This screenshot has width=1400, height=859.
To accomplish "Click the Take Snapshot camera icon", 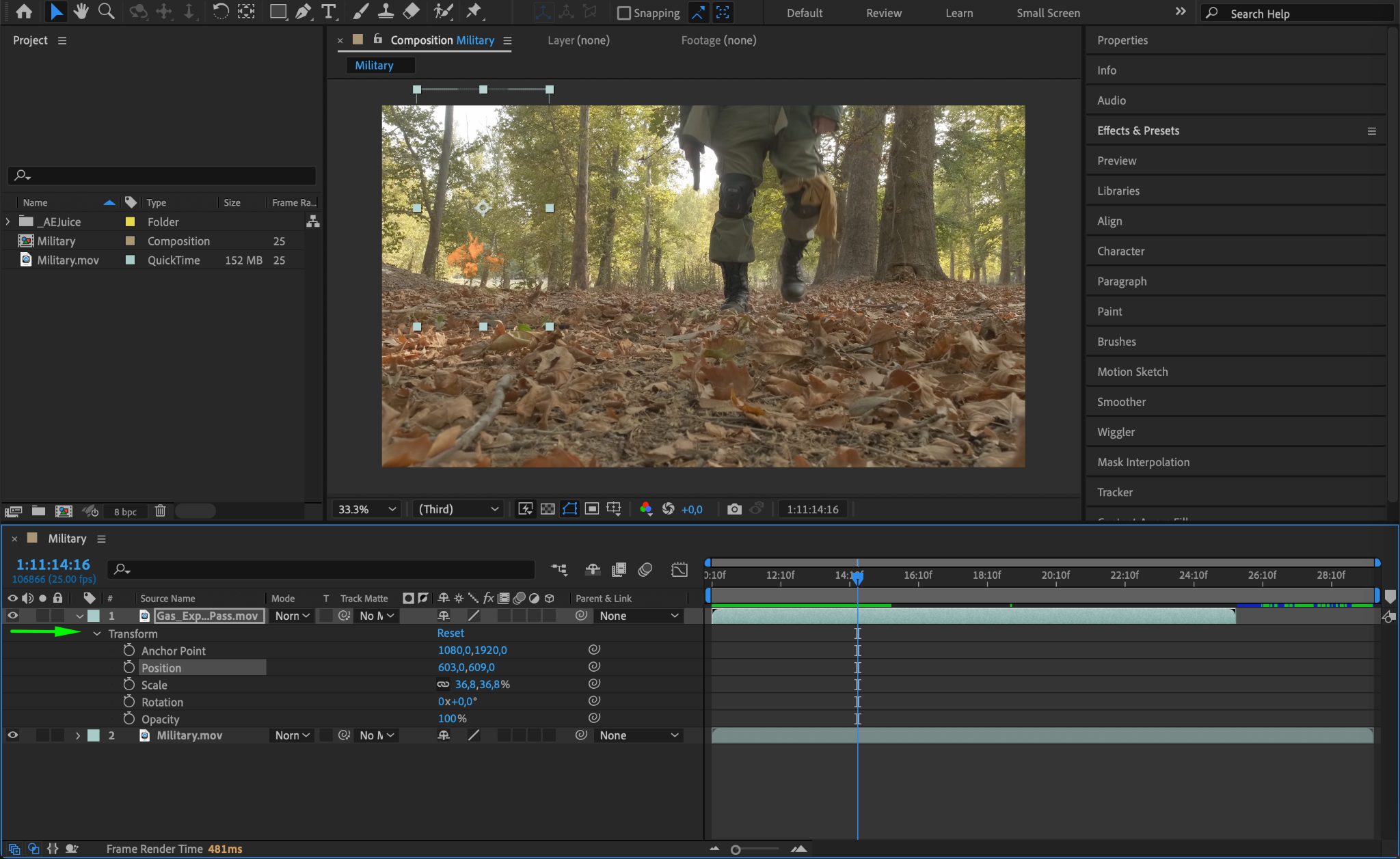I will click(x=734, y=509).
